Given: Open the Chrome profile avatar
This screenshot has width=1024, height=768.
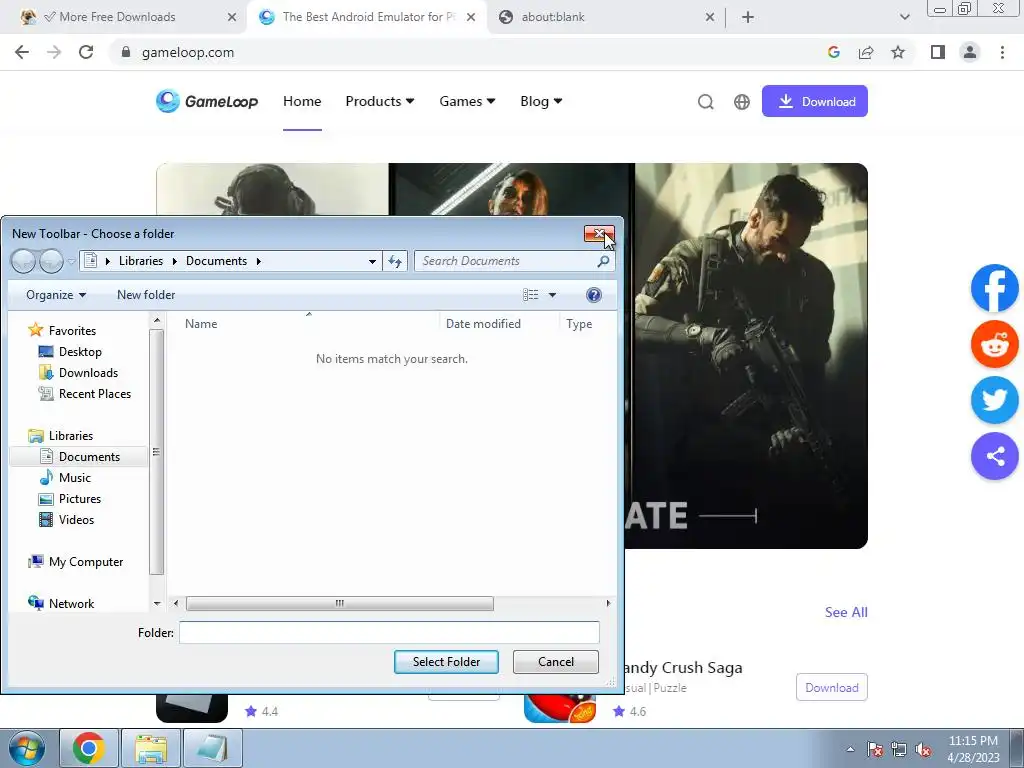Looking at the screenshot, I should click(x=970, y=52).
